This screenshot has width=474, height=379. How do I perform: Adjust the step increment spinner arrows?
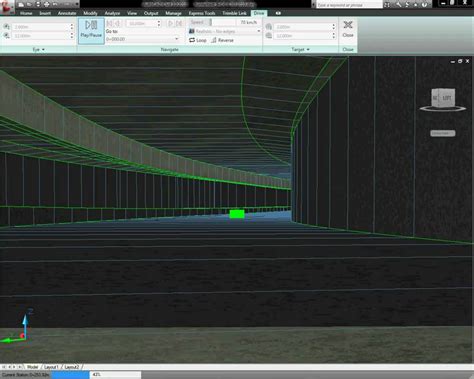159,23
